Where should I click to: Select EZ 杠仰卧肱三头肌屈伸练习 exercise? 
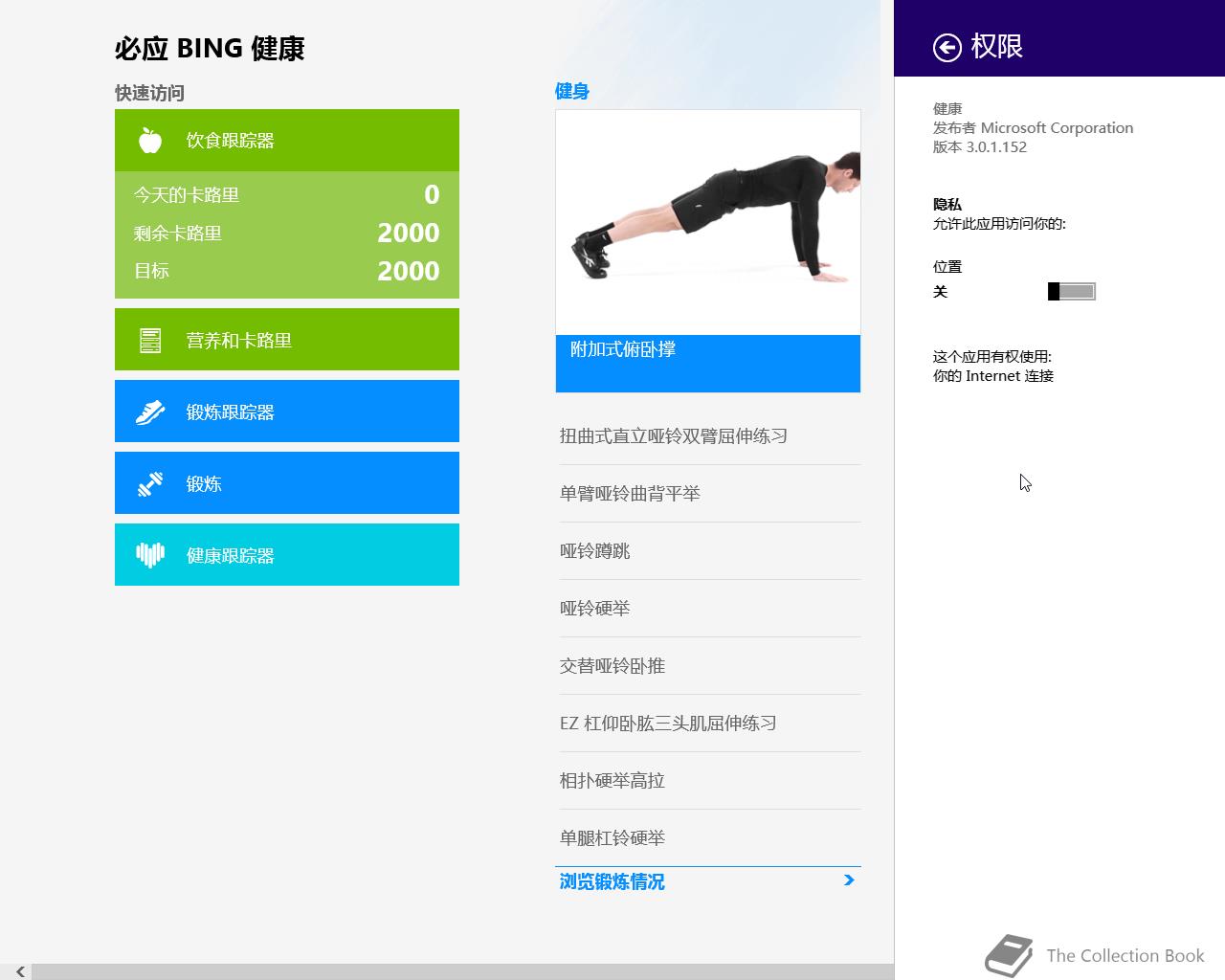point(708,724)
